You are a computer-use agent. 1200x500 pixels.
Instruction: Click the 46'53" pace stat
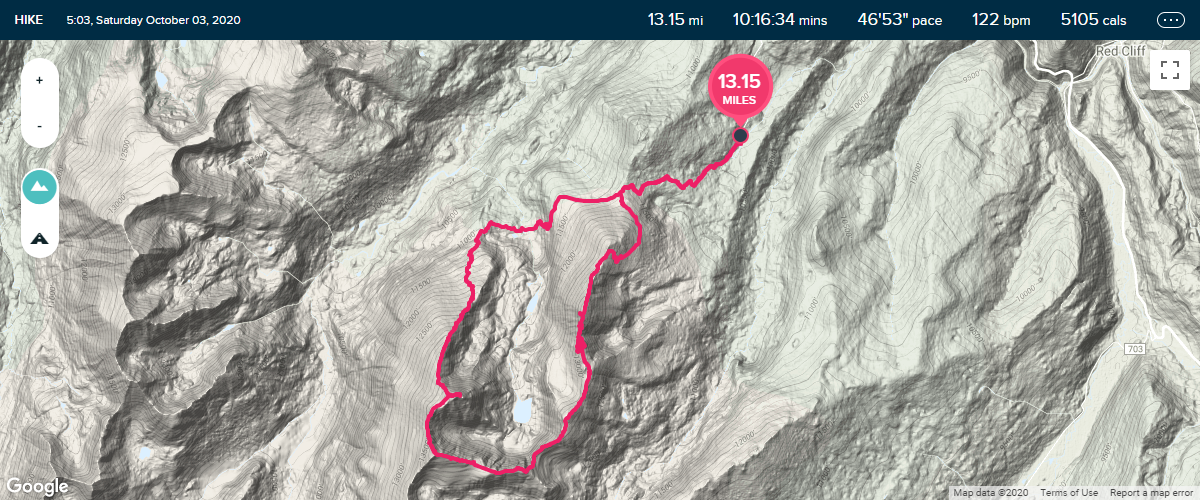click(x=900, y=20)
